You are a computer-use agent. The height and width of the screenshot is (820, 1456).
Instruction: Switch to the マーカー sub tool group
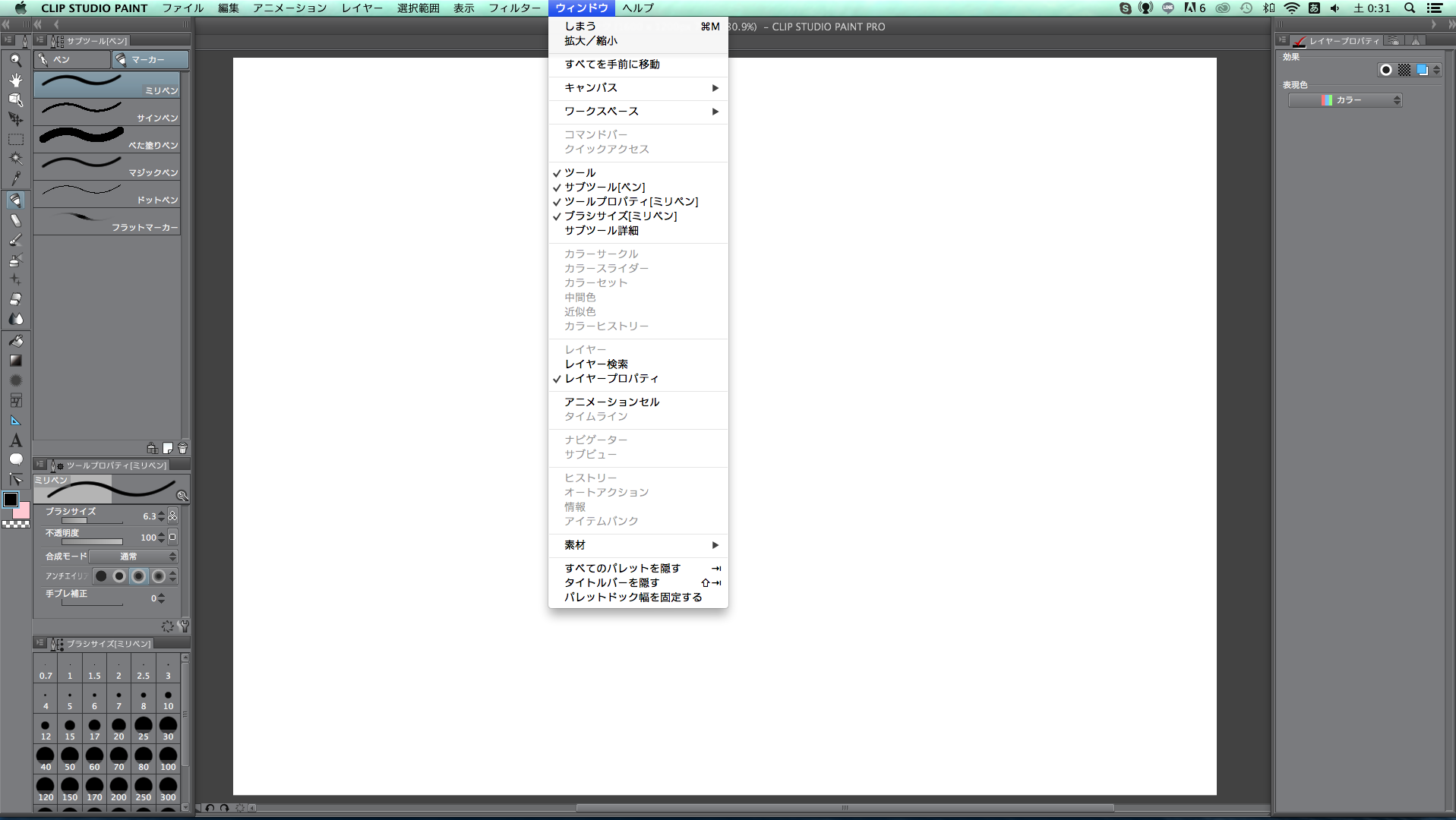[150, 59]
